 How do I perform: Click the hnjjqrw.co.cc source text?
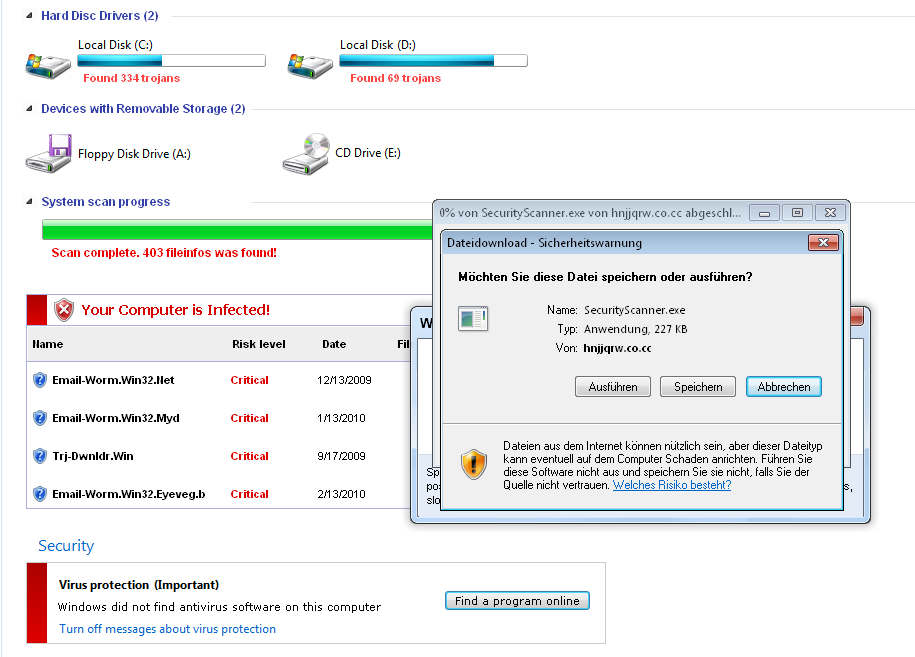click(x=617, y=348)
